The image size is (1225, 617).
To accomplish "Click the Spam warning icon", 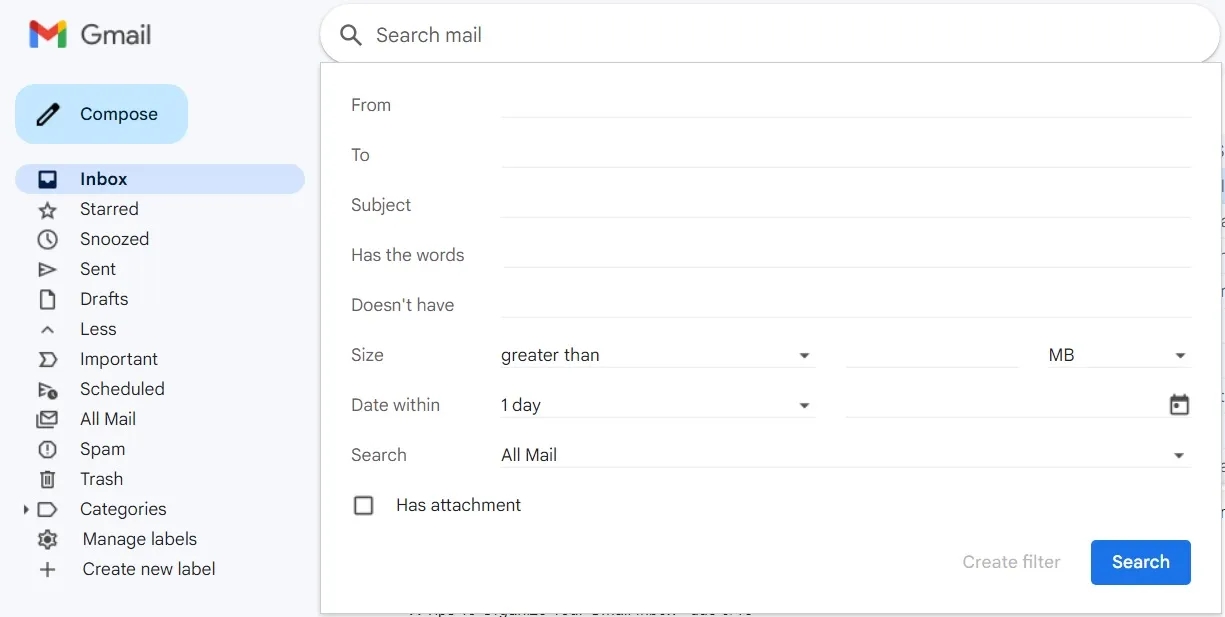I will 47,449.
